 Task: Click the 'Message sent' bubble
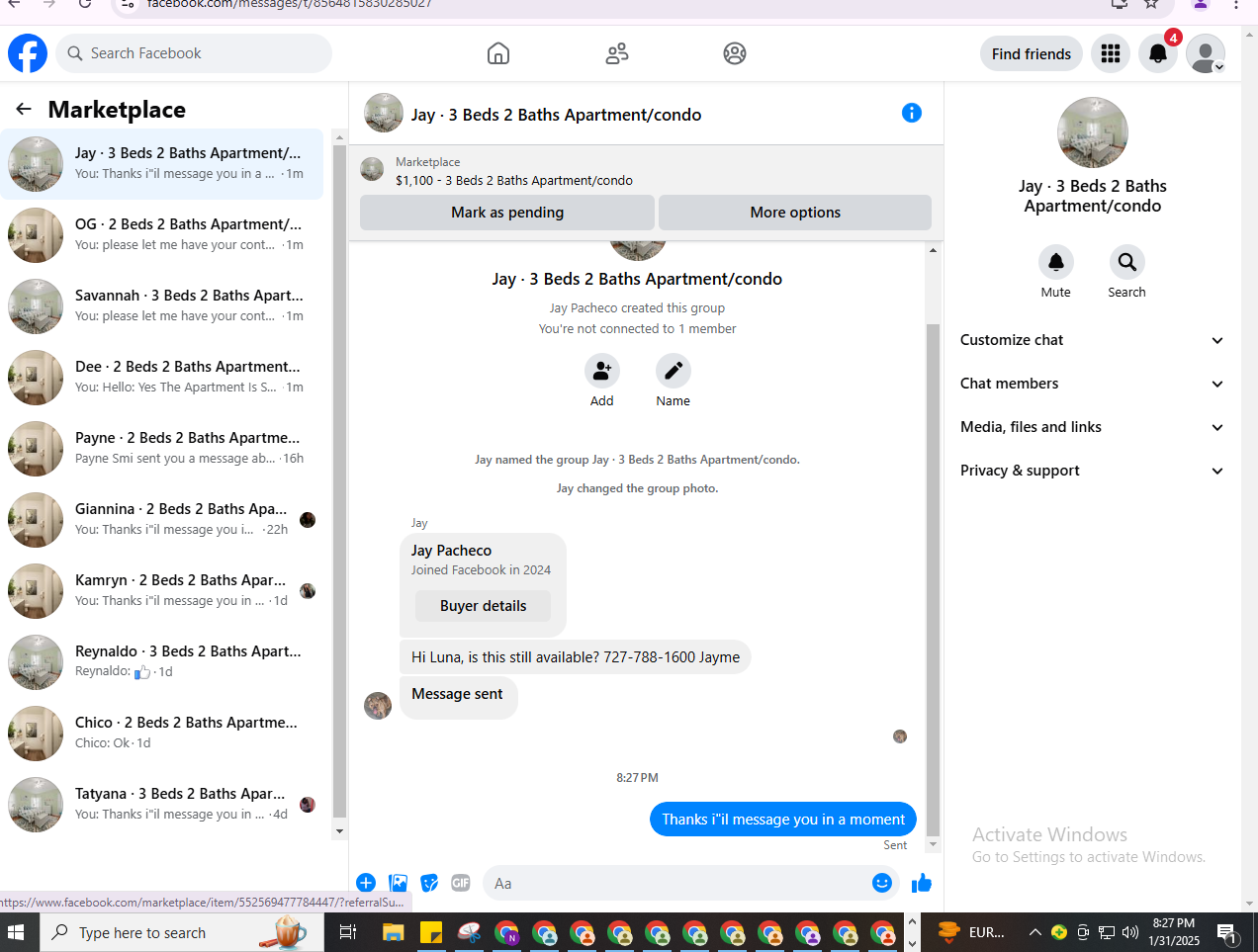pos(458,697)
